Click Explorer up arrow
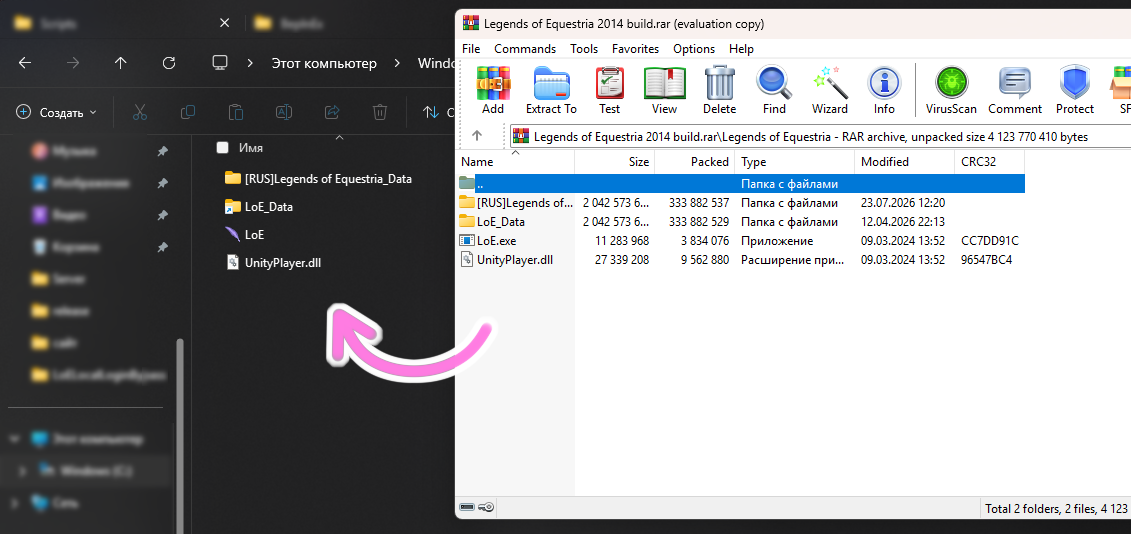The image size is (1131, 534). point(120,63)
